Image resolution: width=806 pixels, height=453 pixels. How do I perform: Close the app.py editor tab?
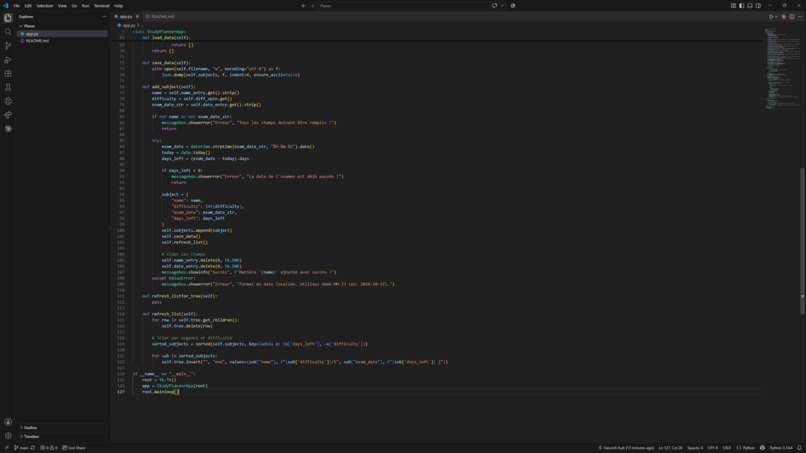point(137,16)
